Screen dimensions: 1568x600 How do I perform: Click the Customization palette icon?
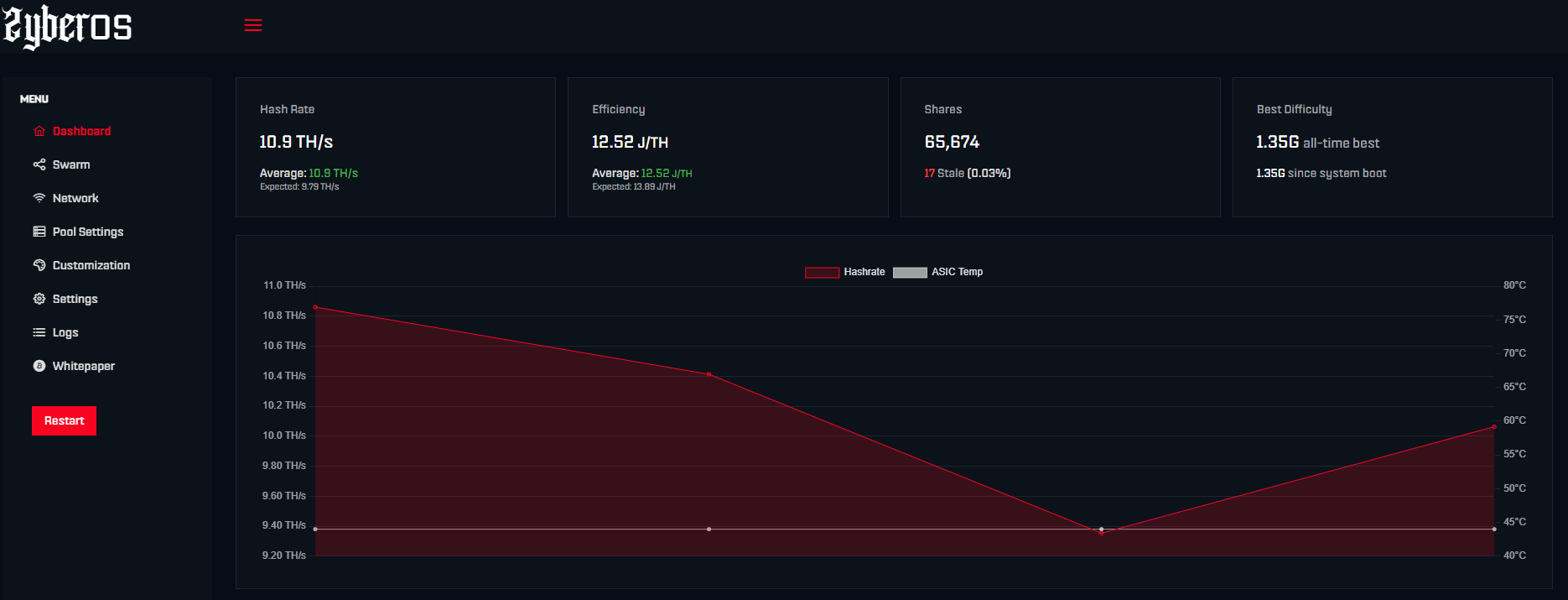point(39,265)
